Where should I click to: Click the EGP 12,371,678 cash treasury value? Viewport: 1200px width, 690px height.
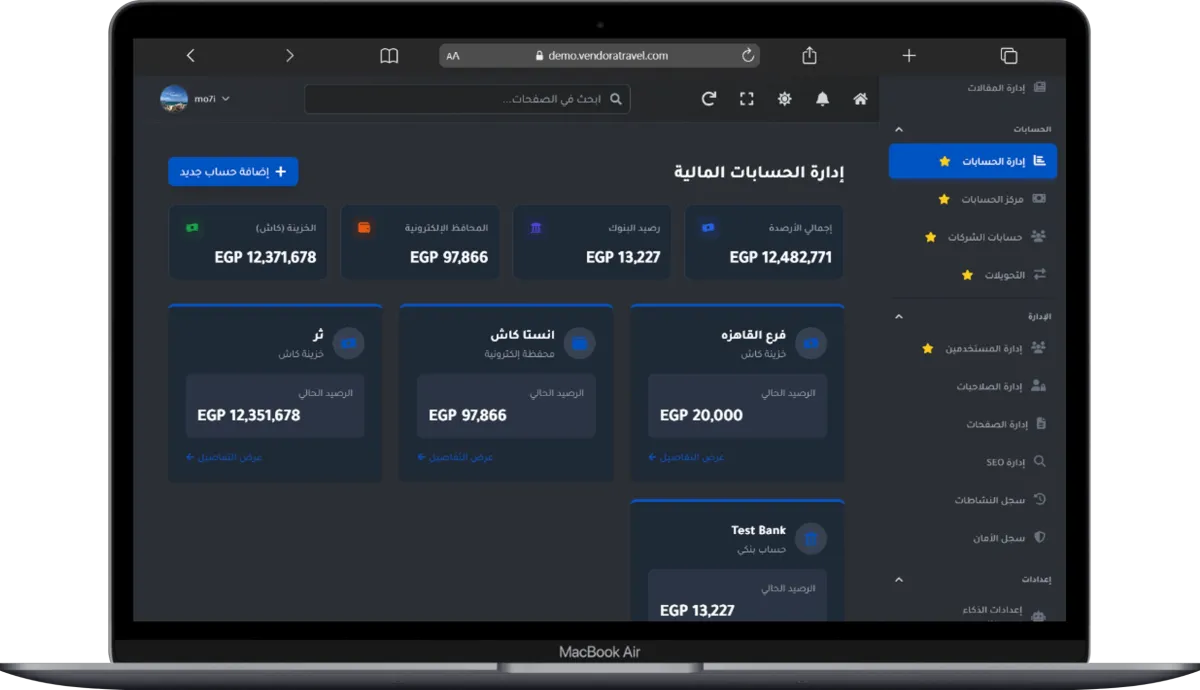click(265, 257)
